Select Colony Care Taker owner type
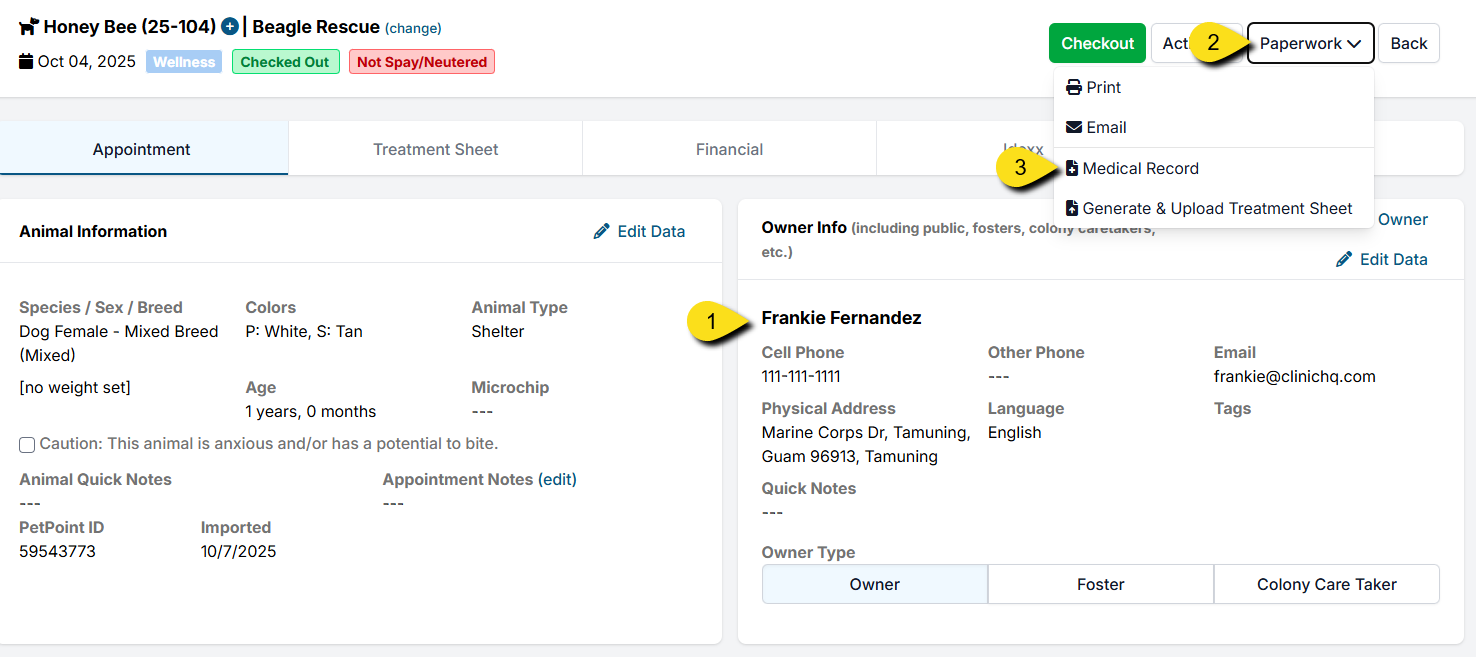Image resolution: width=1476 pixels, height=657 pixels. pos(1326,585)
